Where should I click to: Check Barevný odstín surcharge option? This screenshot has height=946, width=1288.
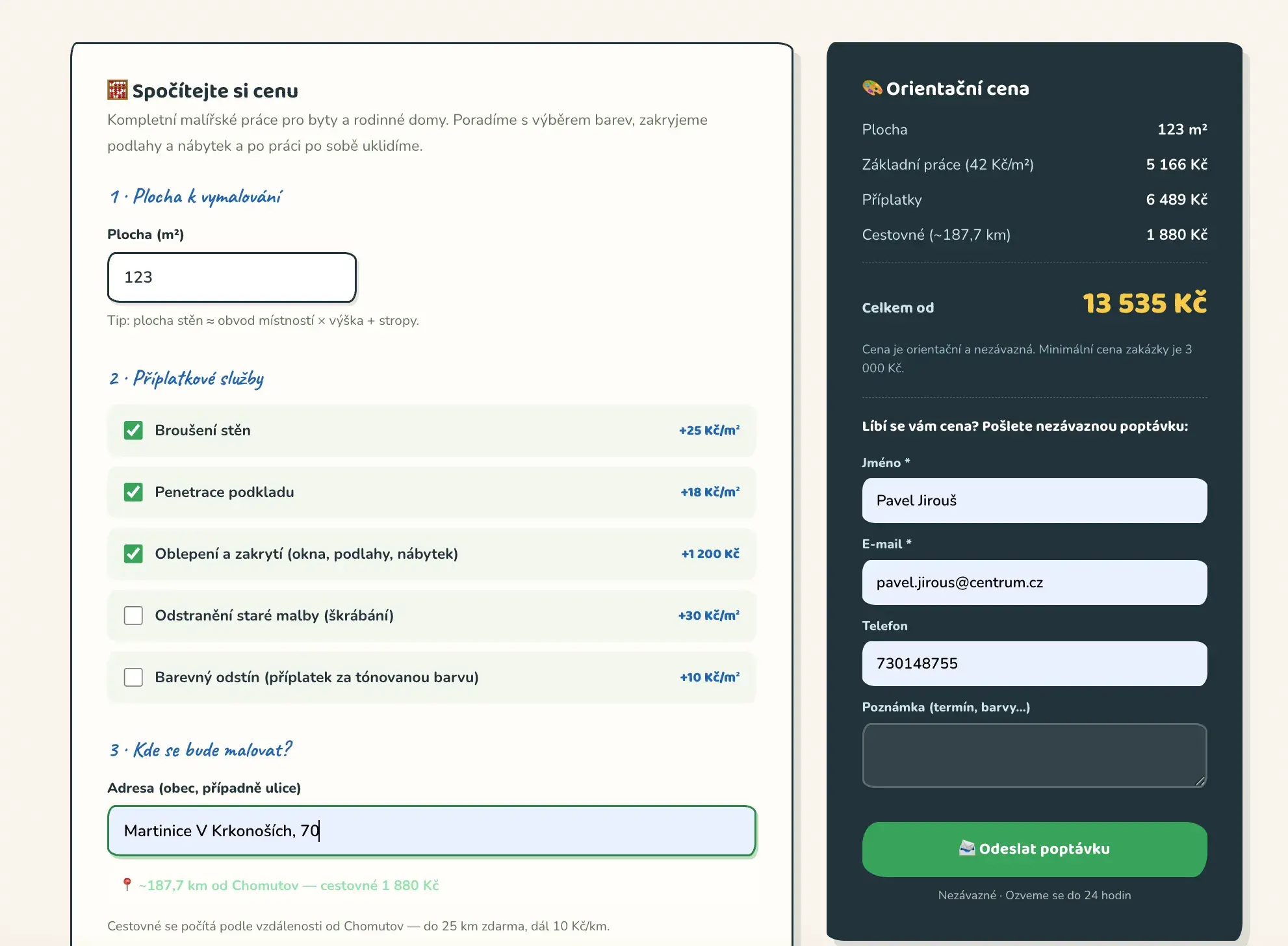(x=133, y=677)
